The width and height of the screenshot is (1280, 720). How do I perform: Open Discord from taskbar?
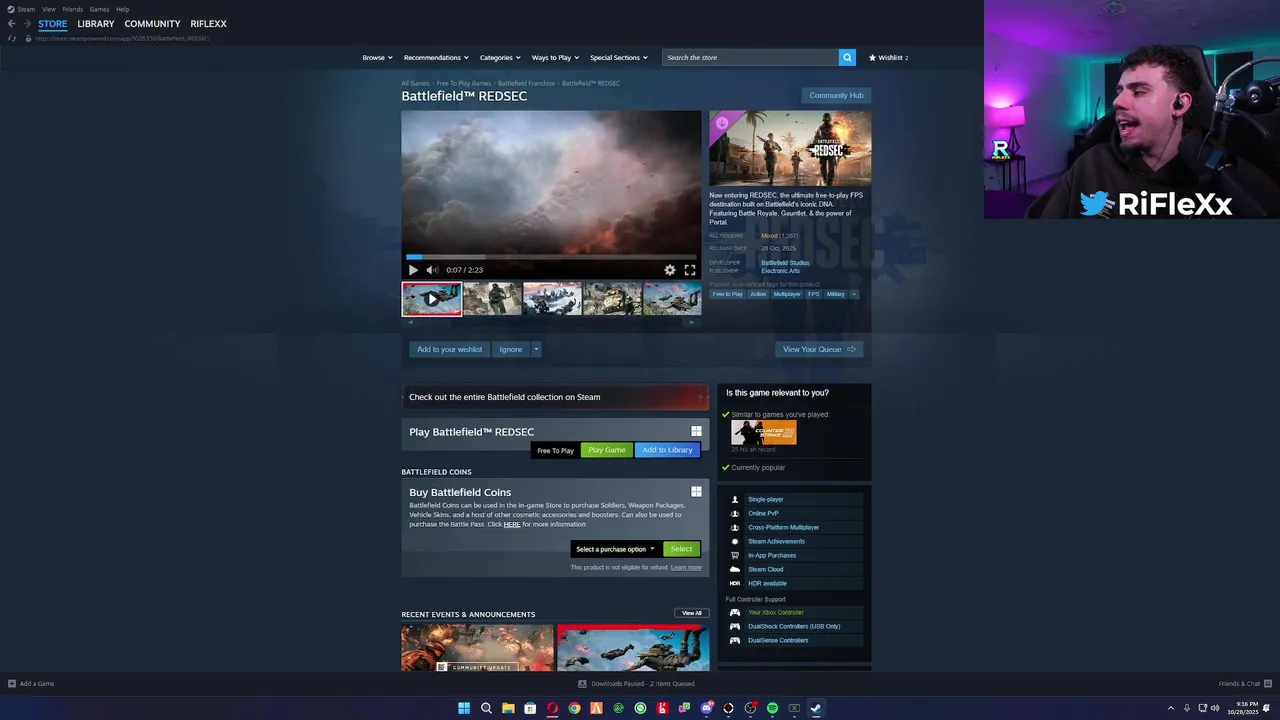[706, 708]
